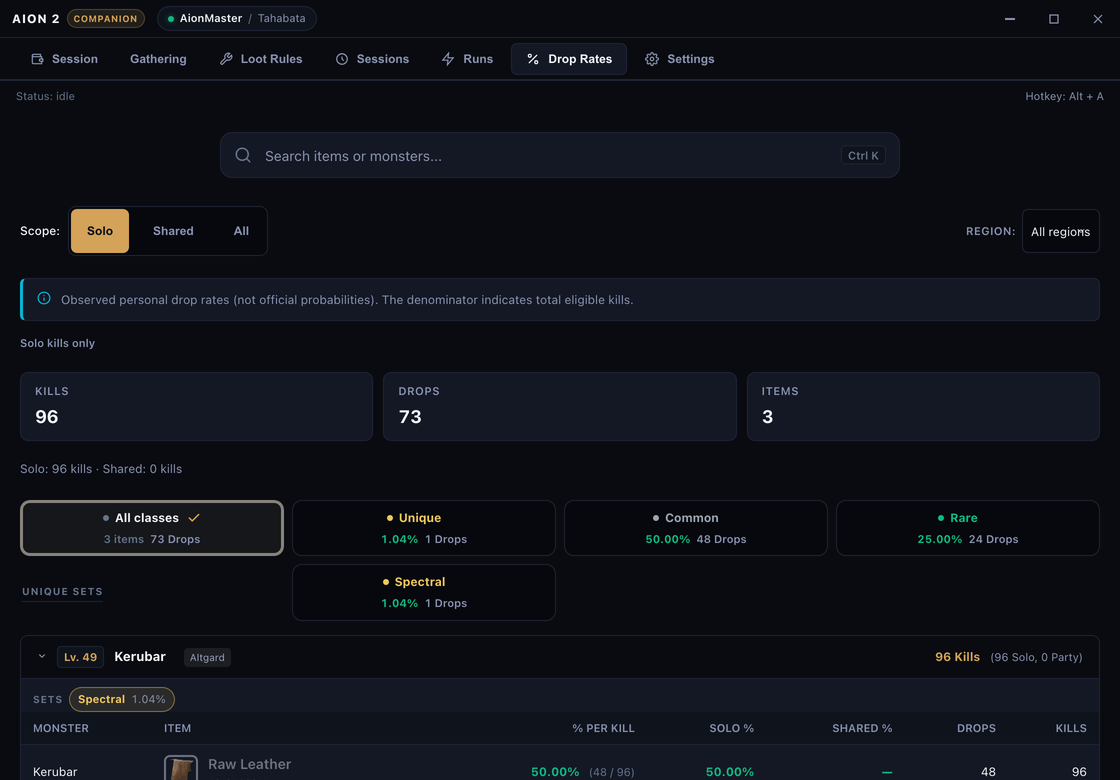Filter by the Unique rarity card
The width and height of the screenshot is (1120, 780).
click(424, 528)
